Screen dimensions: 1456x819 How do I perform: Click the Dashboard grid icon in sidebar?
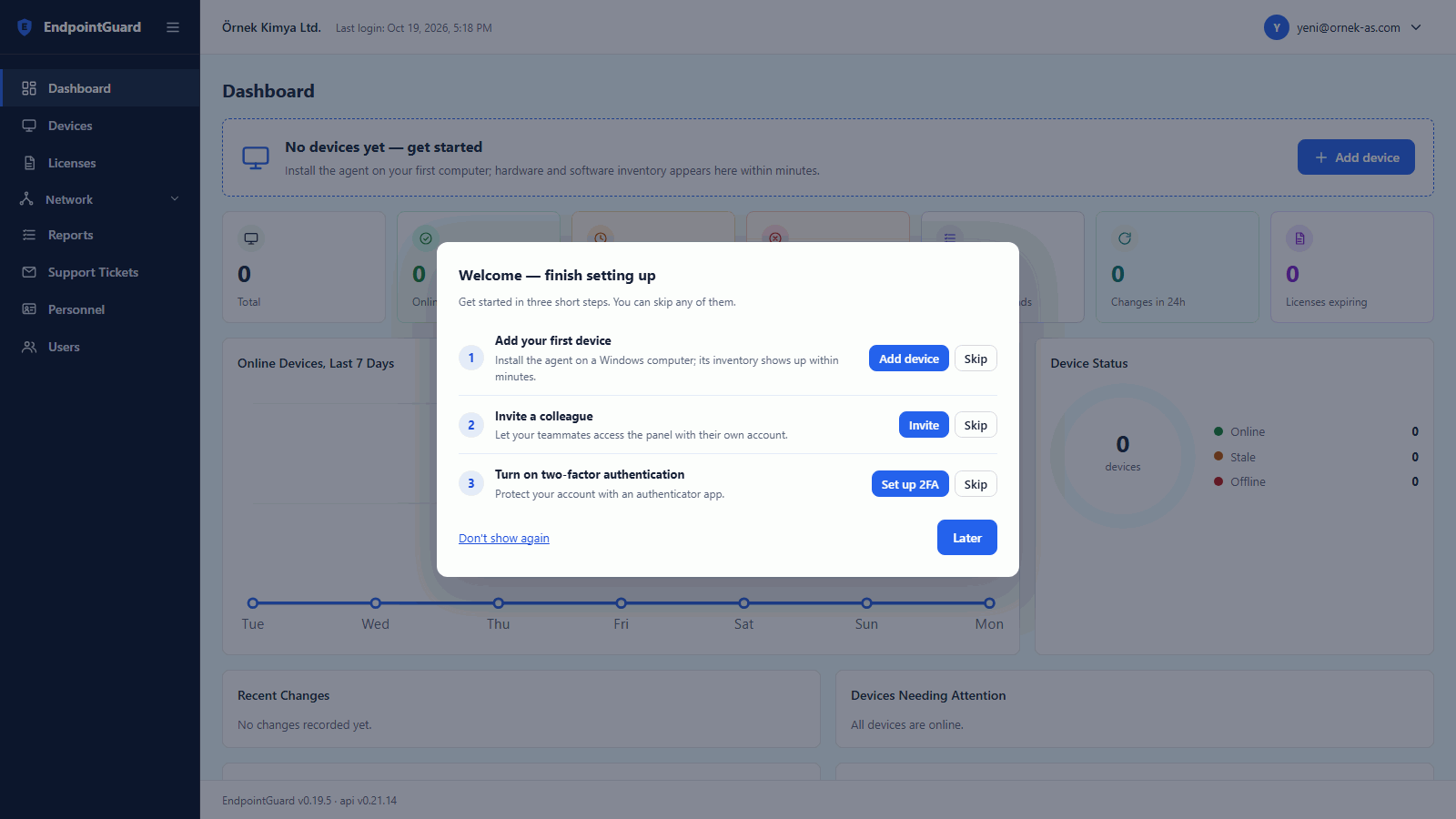pos(29,88)
